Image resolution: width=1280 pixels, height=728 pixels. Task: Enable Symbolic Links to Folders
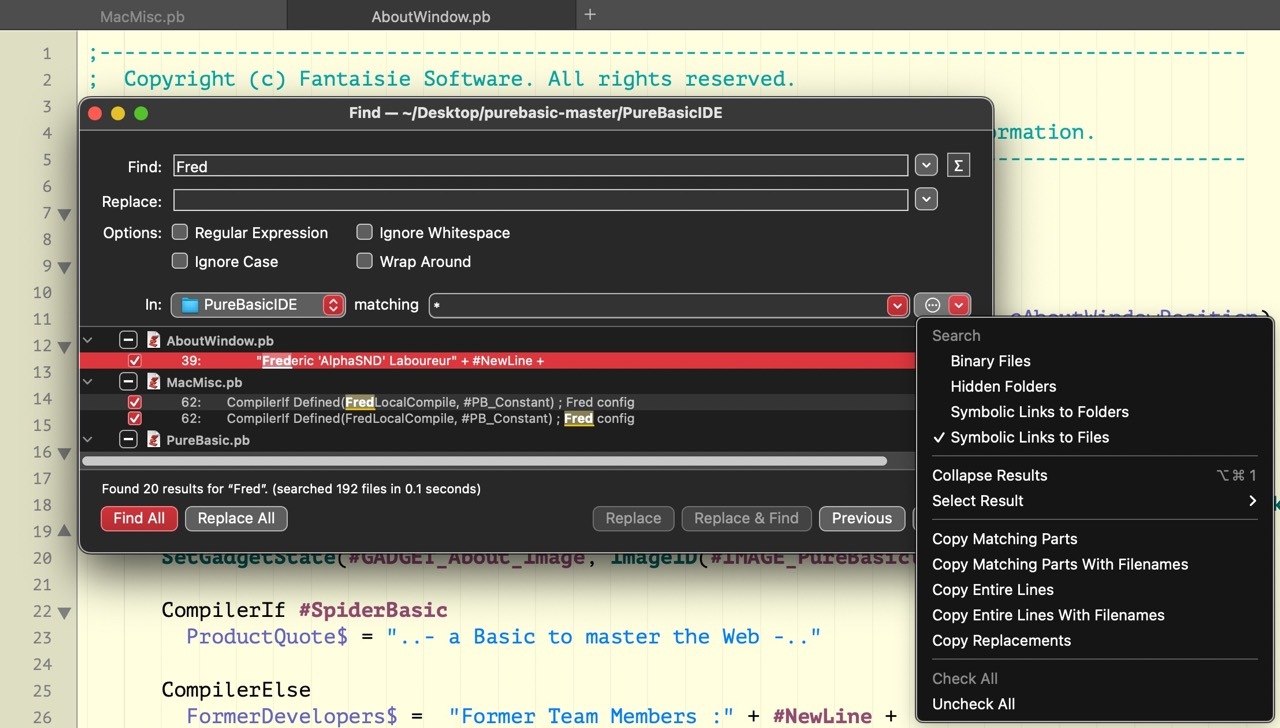1039,412
